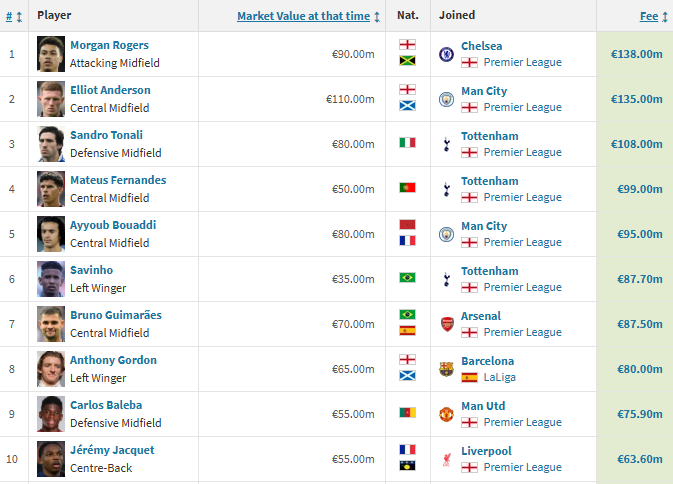Open Tottenham link in Savinho row

pos(490,271)
